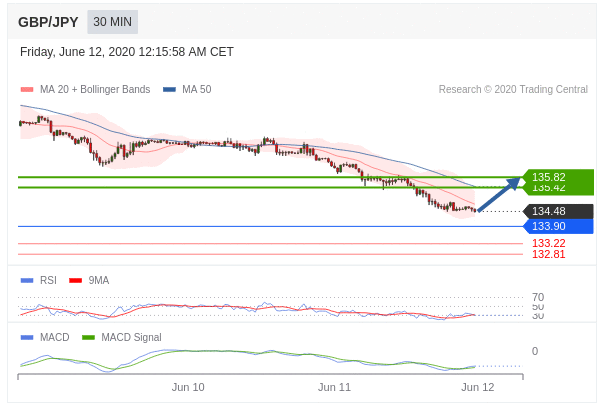The height and width of the screenshot is (407, 604).
Task: Click the Jun 12 date axis label
Action: pos(478,387)
